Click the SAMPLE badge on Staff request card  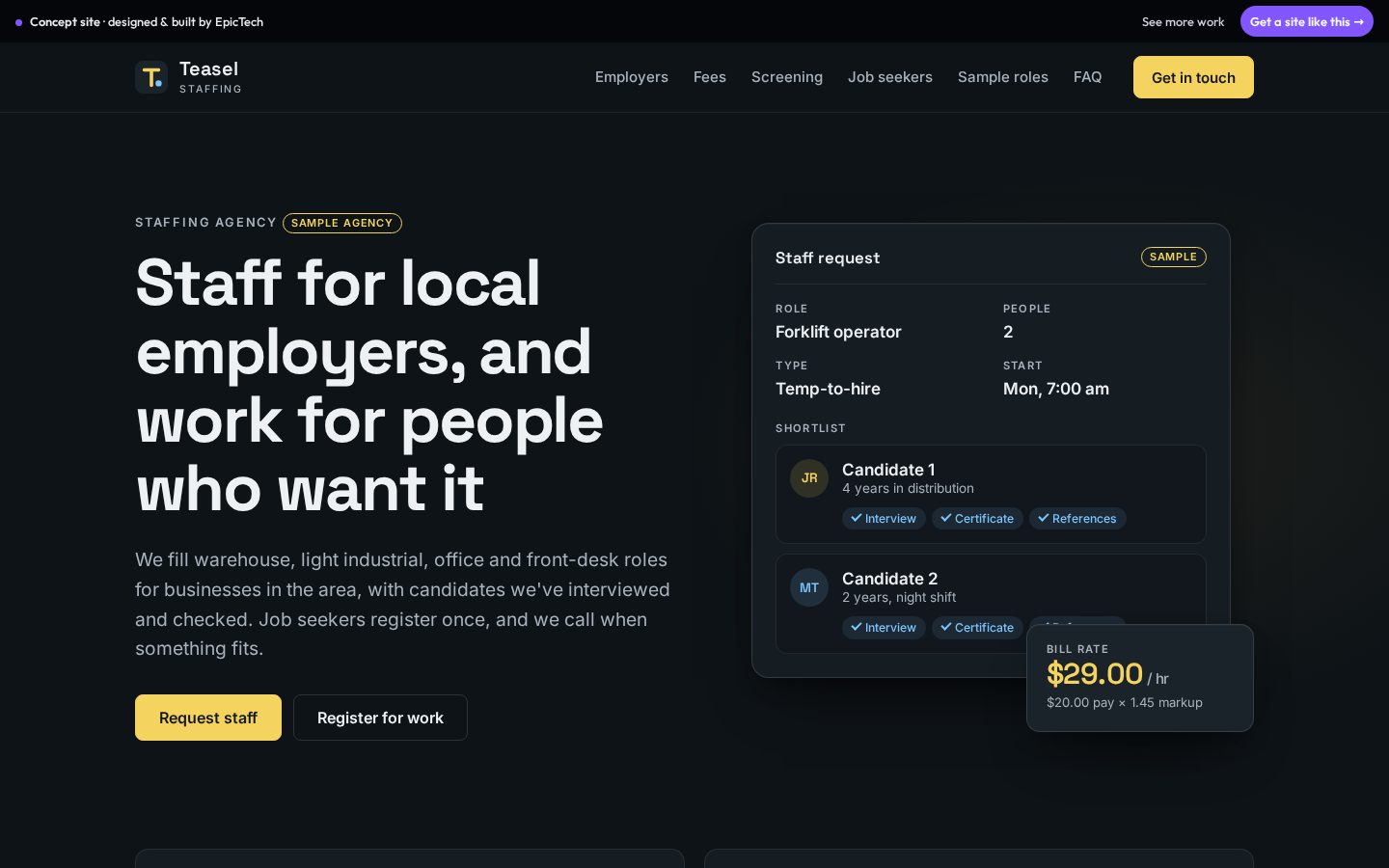pos(1174,257)
